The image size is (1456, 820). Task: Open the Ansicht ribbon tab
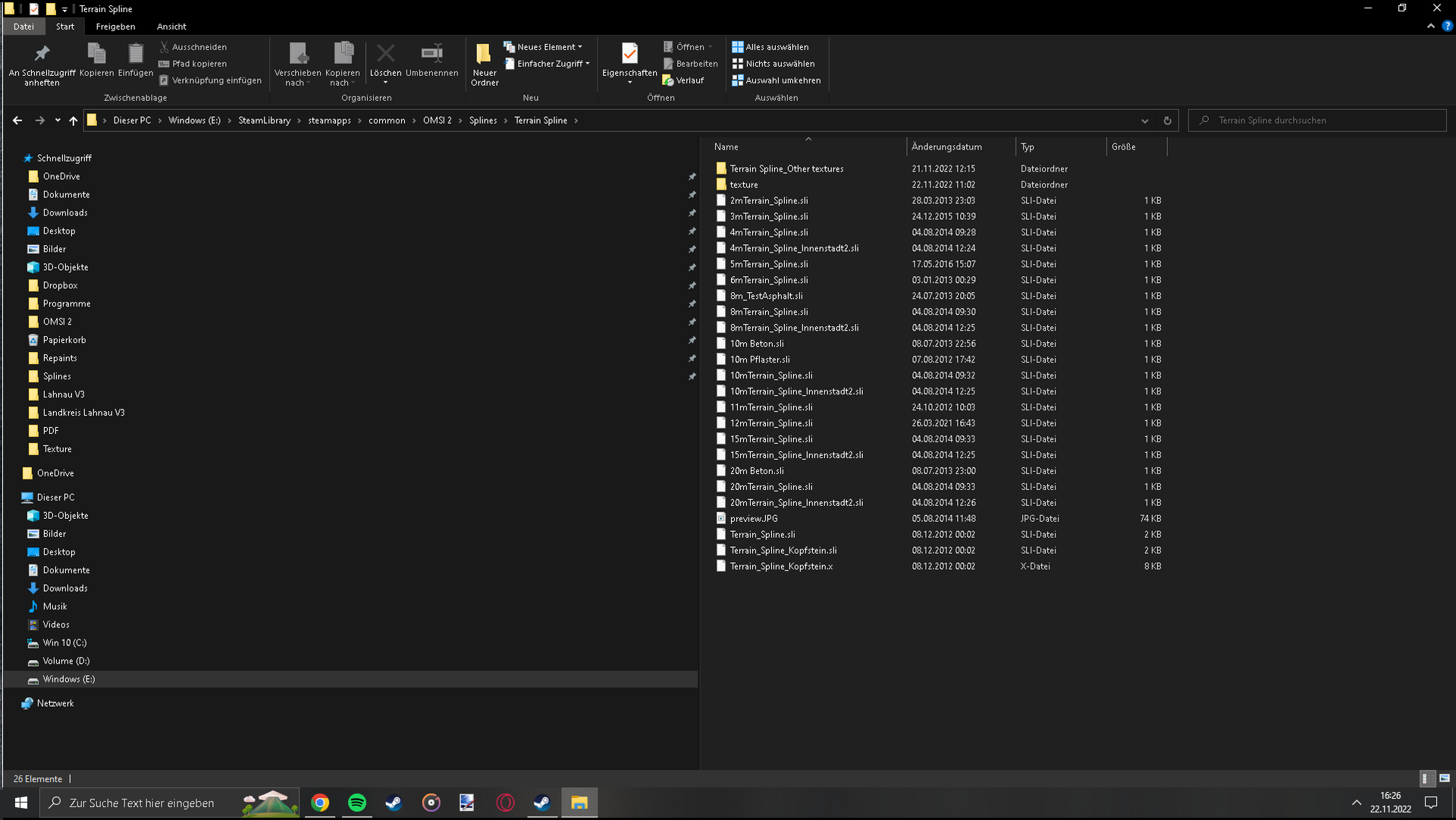click(x=171, y=27)
